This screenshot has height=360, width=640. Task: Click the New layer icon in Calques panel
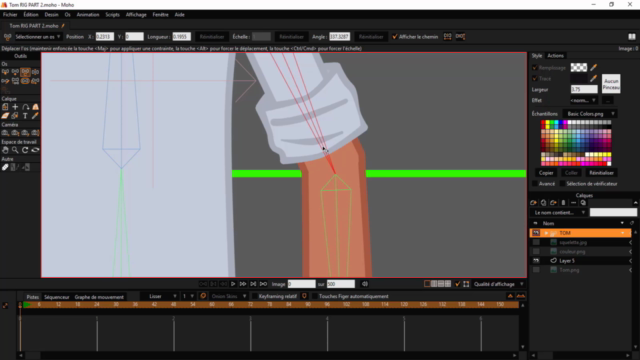(x=533, y=203)
